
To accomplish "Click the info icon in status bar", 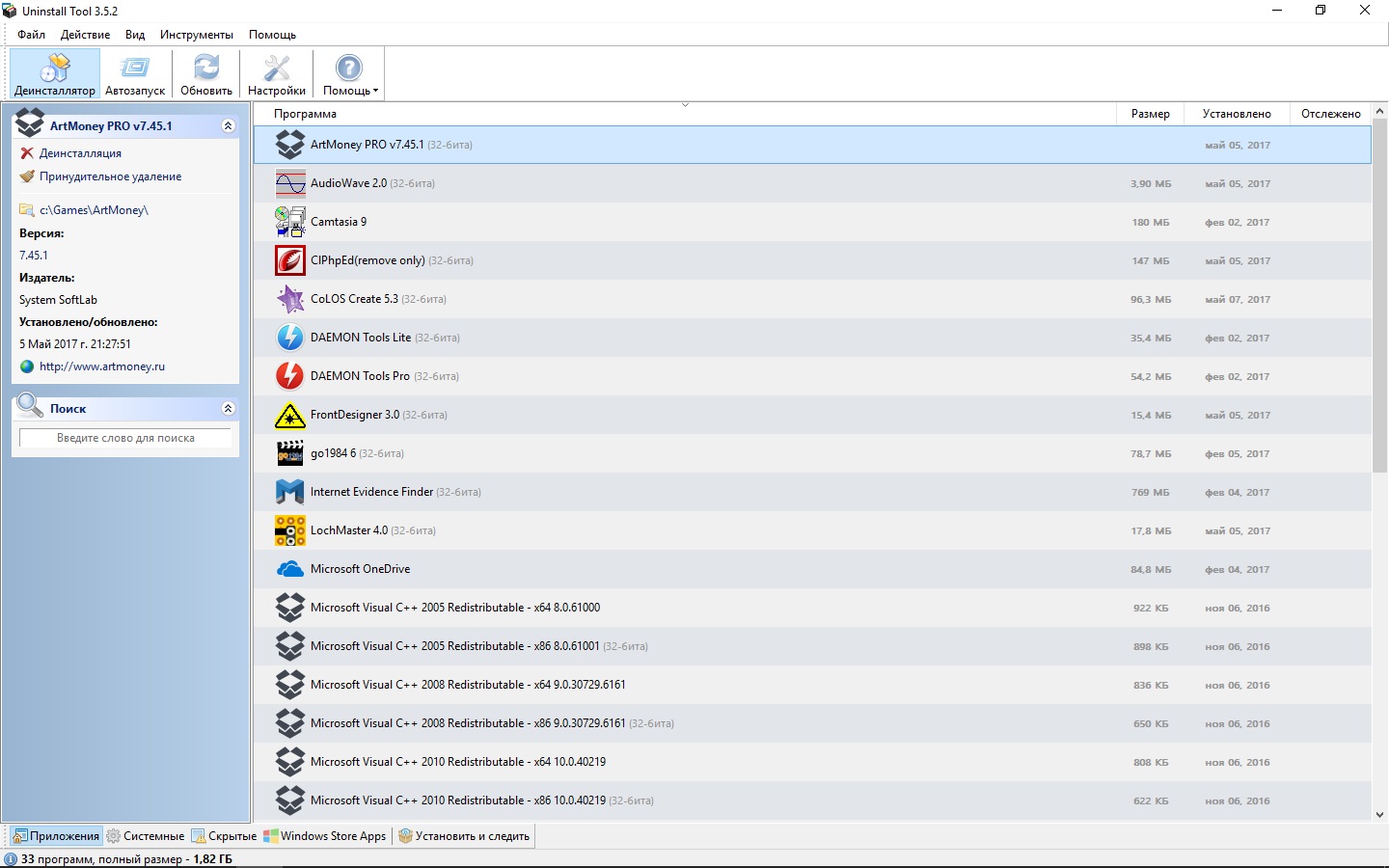I will point(11,859).
